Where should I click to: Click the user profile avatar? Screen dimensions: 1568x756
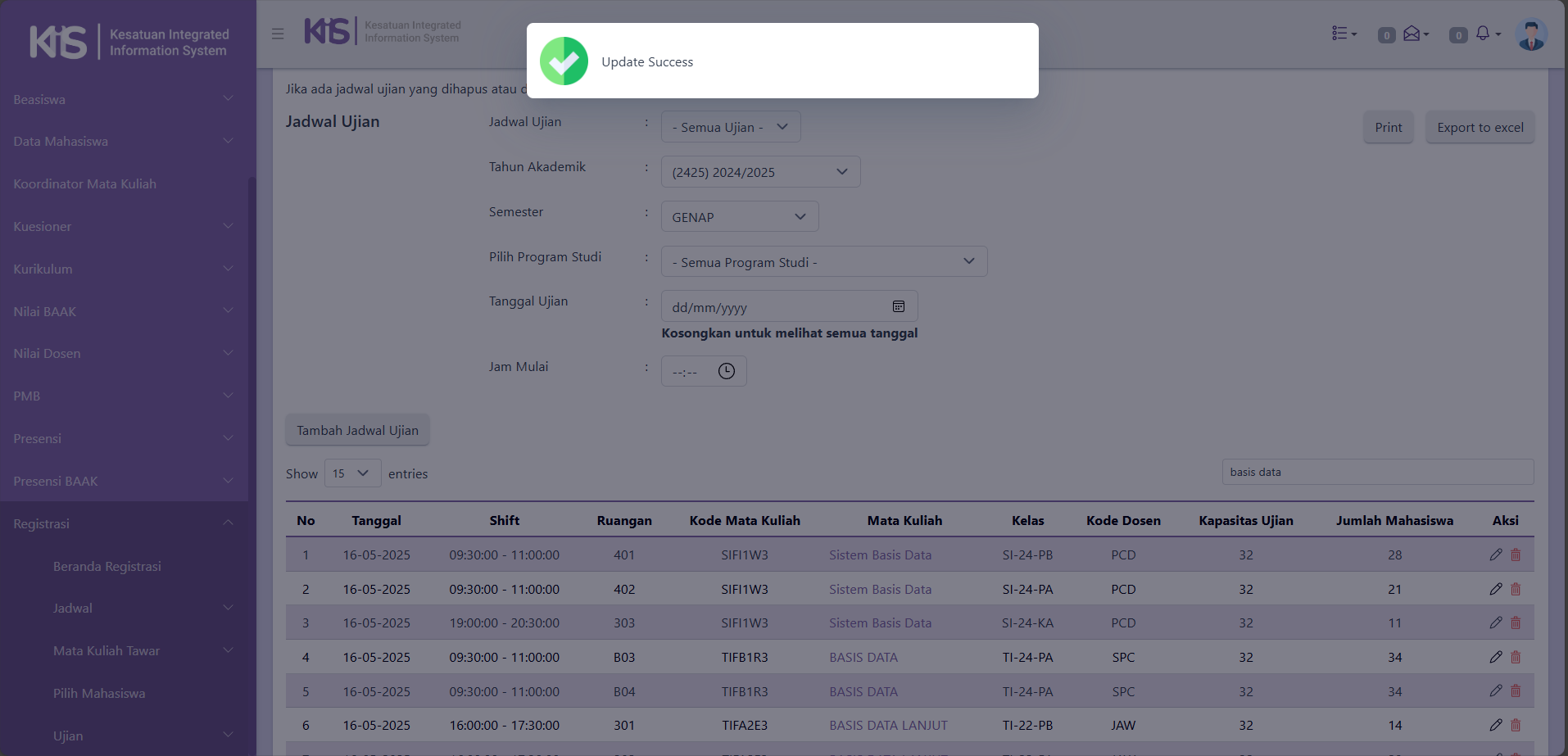1530,34
